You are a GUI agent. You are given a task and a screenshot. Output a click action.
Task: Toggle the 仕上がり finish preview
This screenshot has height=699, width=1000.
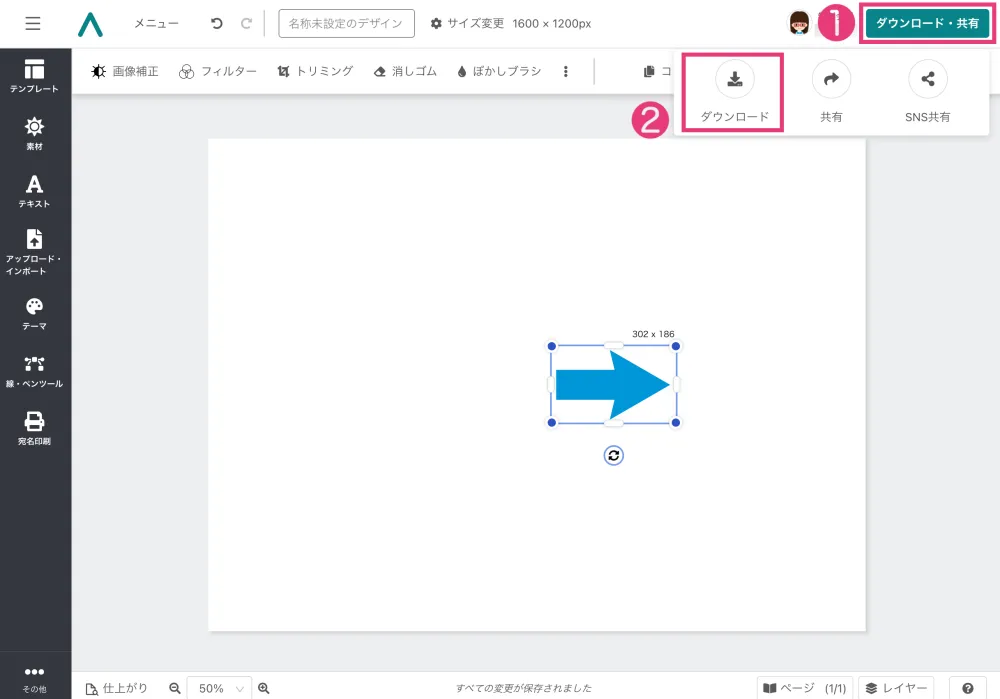tap(117, 688)
